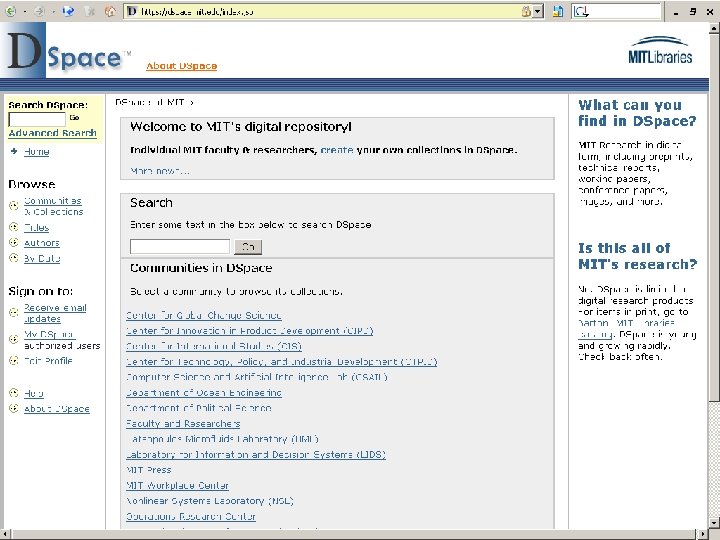Expand the address bar URL dropdown
Image resolution: width=720 pixels, height=540 pixels.
click(x=538, y=11)
